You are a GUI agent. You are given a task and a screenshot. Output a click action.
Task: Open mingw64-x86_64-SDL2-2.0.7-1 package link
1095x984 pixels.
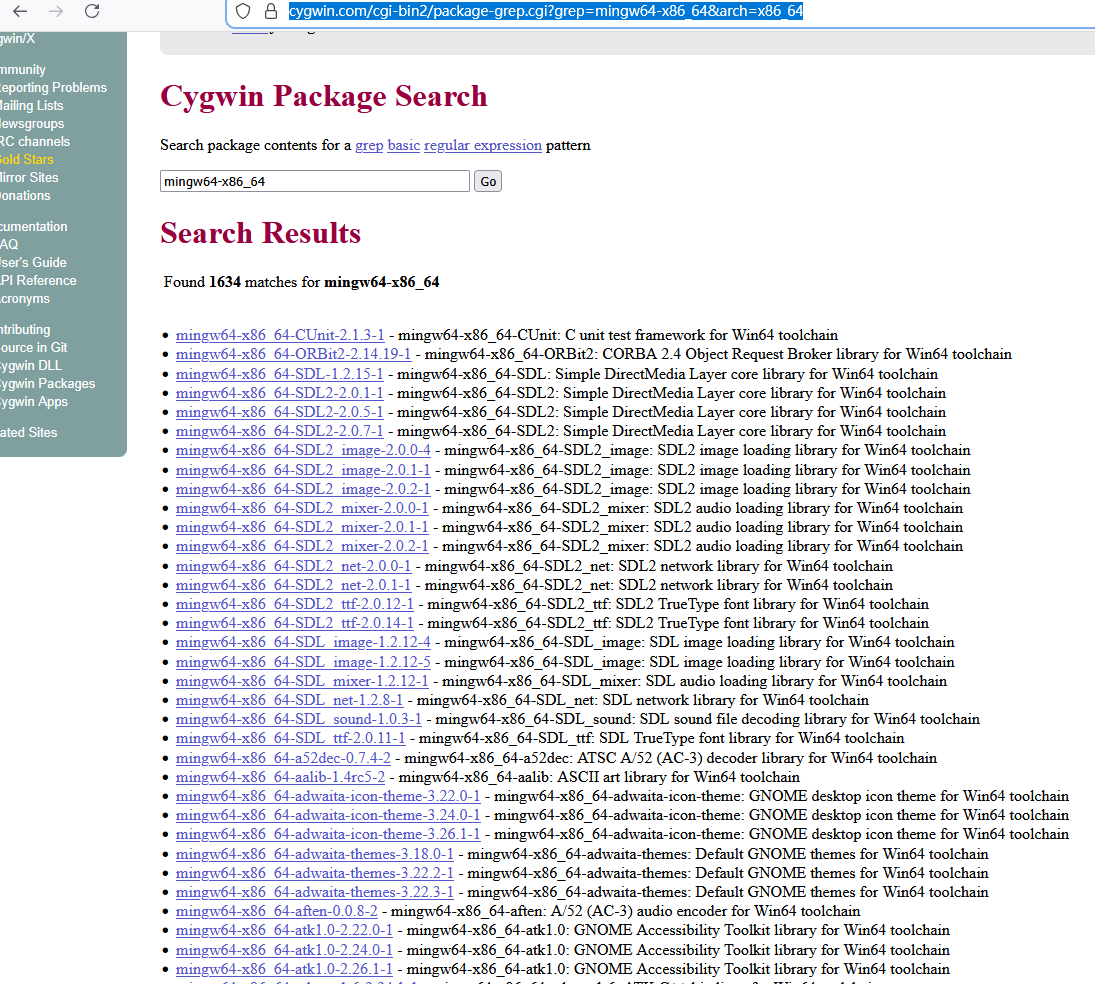[279, 431]
